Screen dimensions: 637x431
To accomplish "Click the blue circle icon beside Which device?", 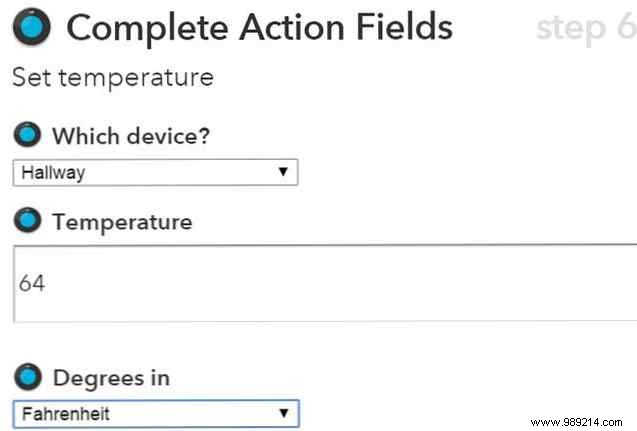I will [x=29, y=135].
